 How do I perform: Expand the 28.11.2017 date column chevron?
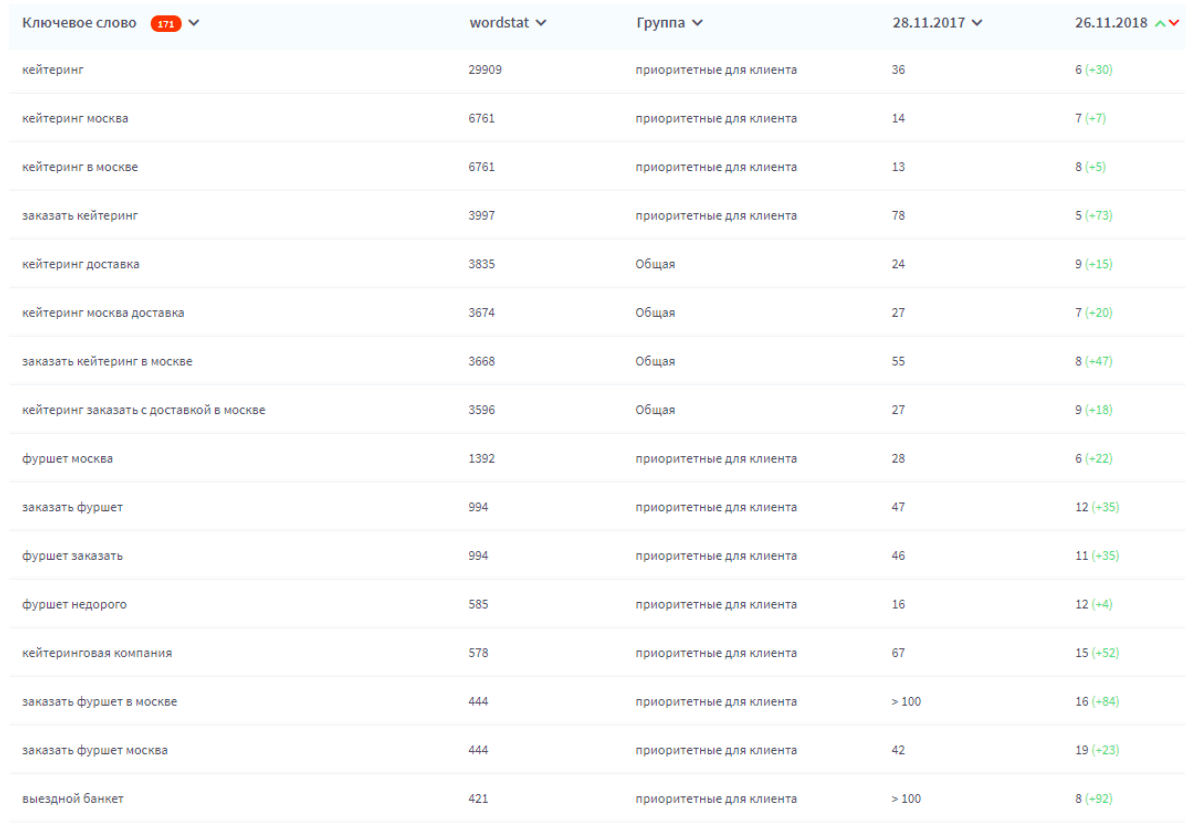[x=977, y=24]
